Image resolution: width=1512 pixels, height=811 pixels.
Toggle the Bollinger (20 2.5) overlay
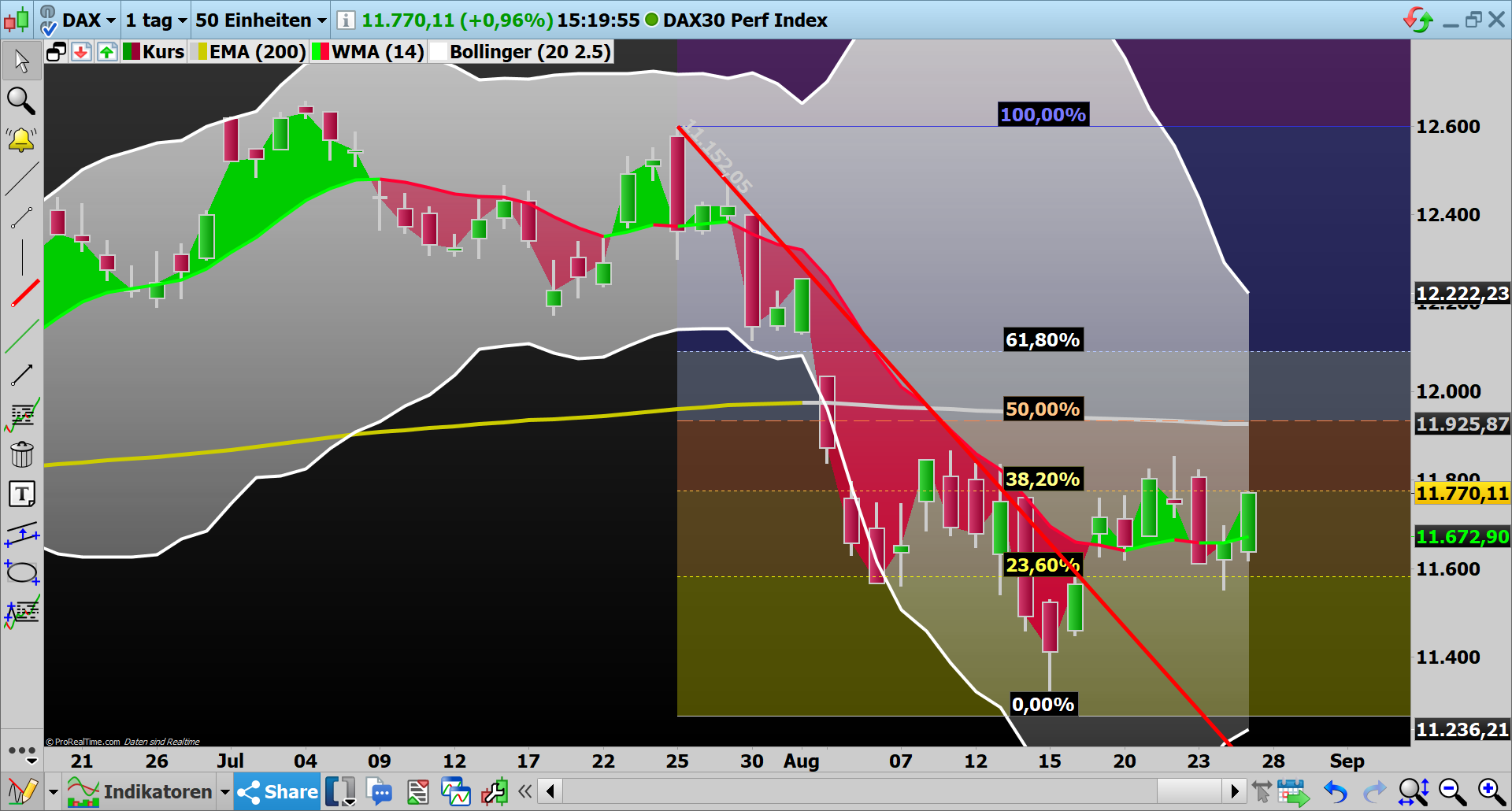point(520,51)
